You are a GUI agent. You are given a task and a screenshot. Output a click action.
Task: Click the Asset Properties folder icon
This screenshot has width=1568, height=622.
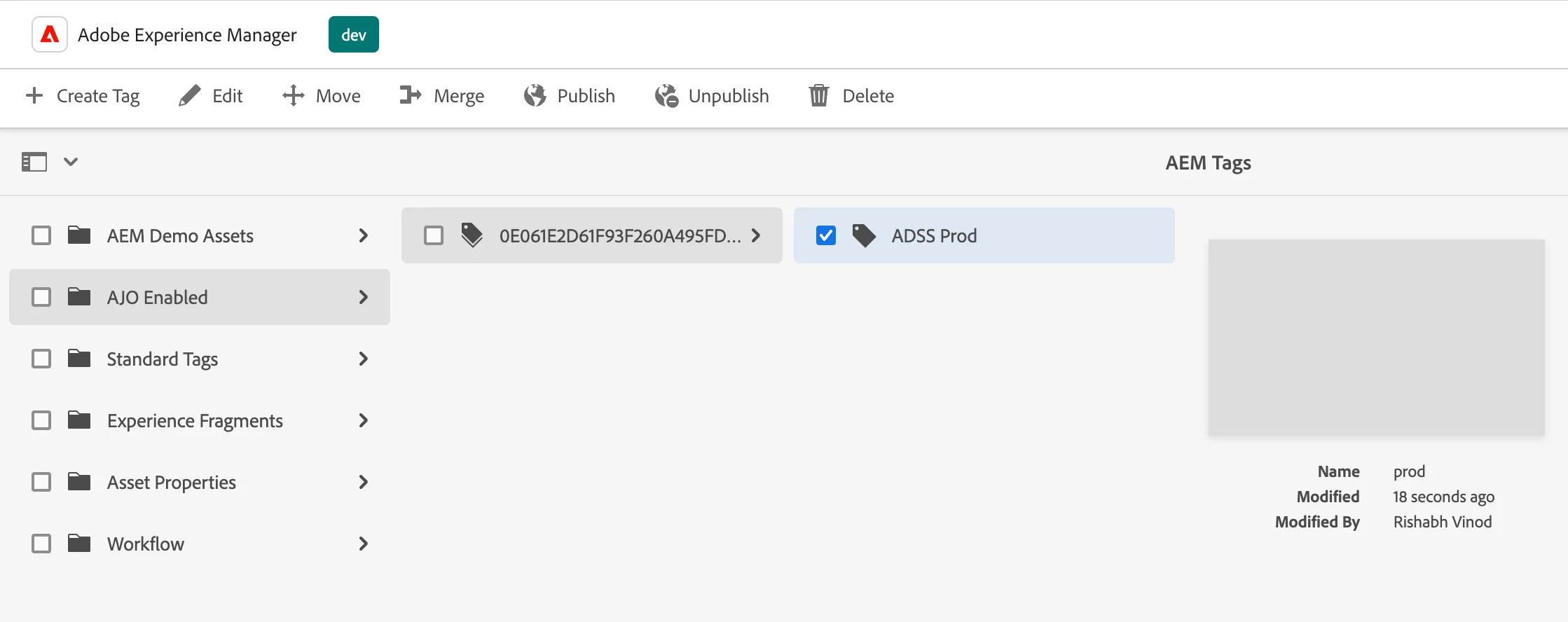79,482
